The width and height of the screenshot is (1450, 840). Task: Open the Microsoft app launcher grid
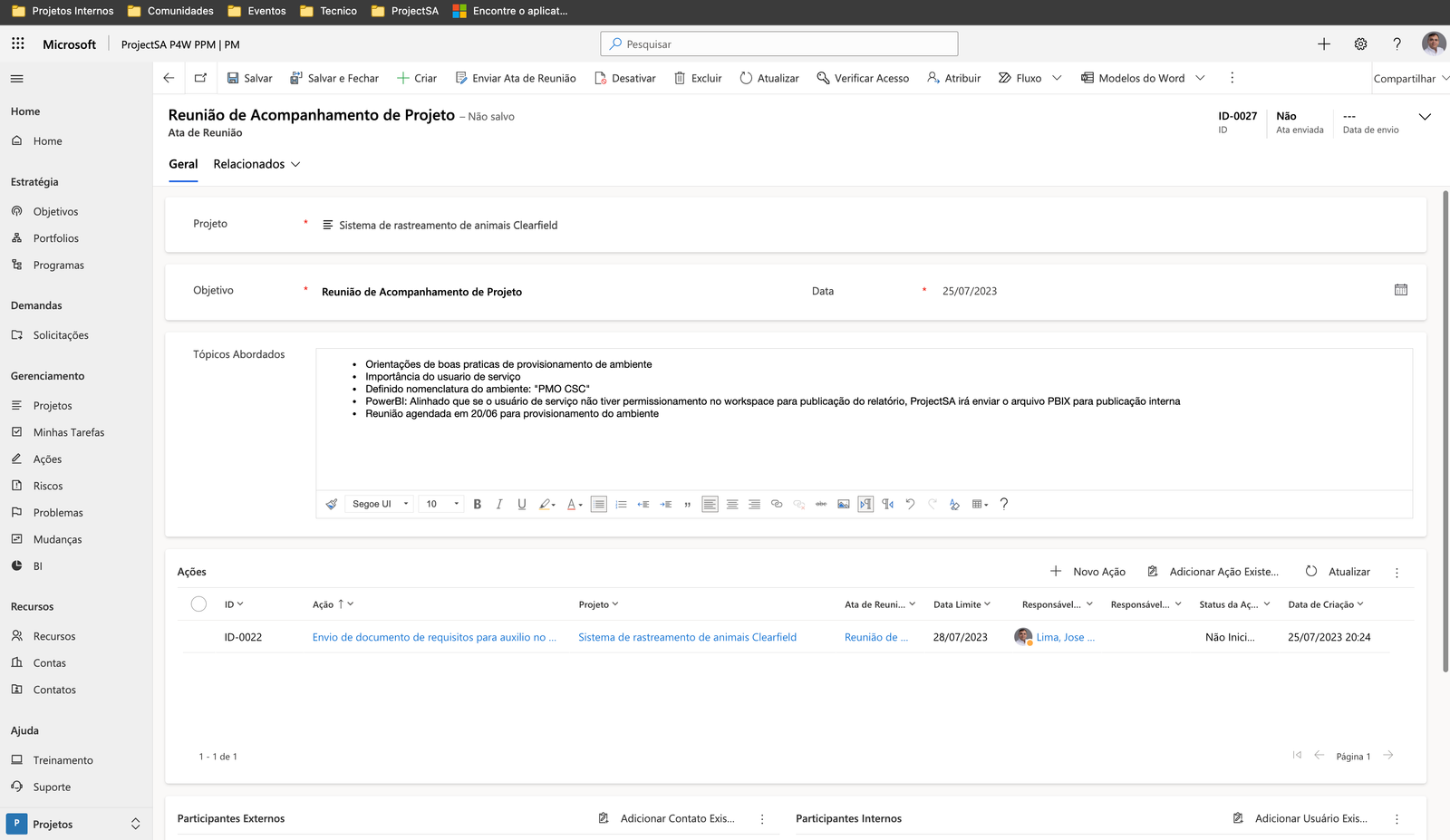(x=18, y=43)
